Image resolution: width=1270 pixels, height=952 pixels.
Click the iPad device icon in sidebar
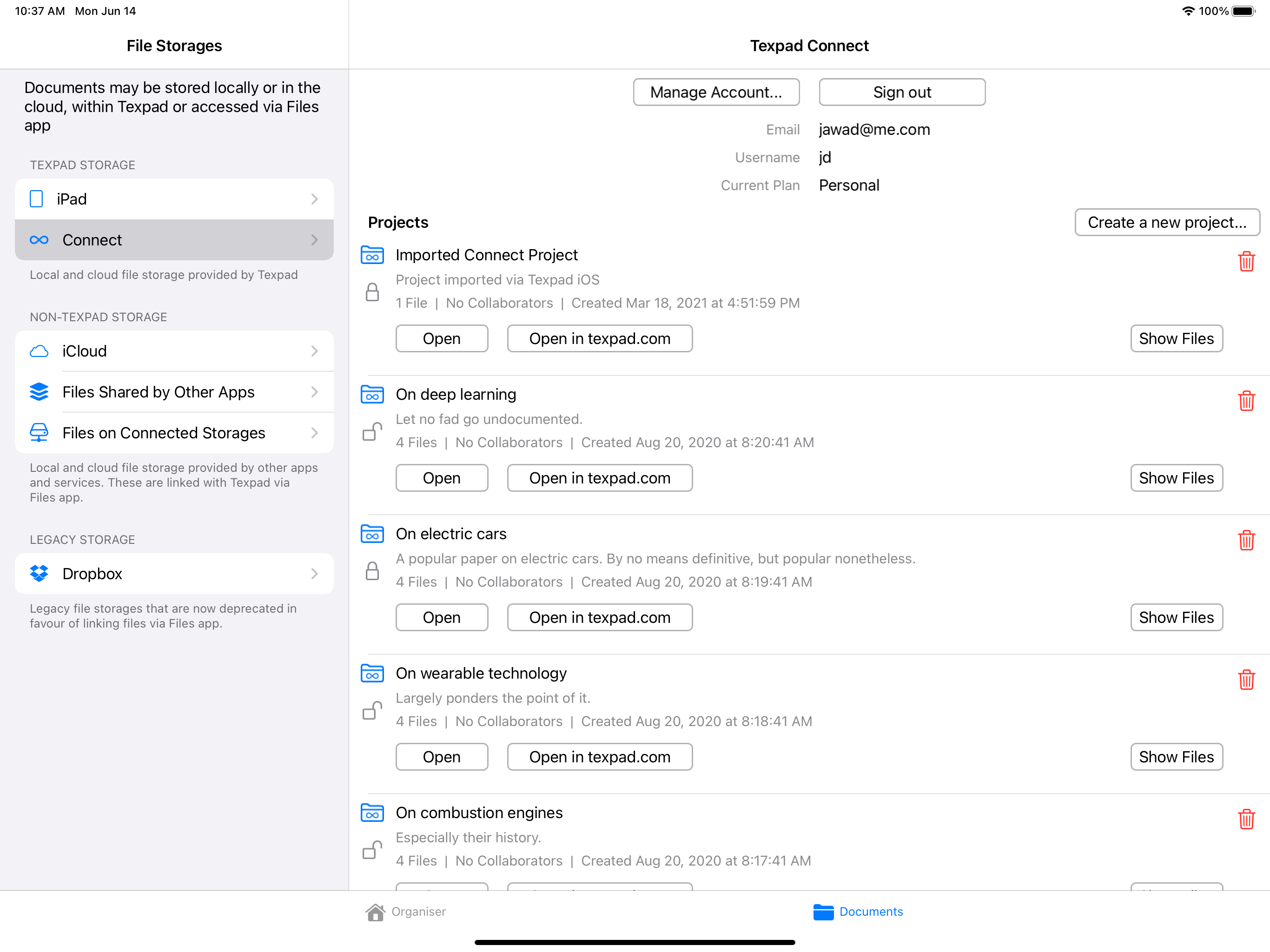36,199
